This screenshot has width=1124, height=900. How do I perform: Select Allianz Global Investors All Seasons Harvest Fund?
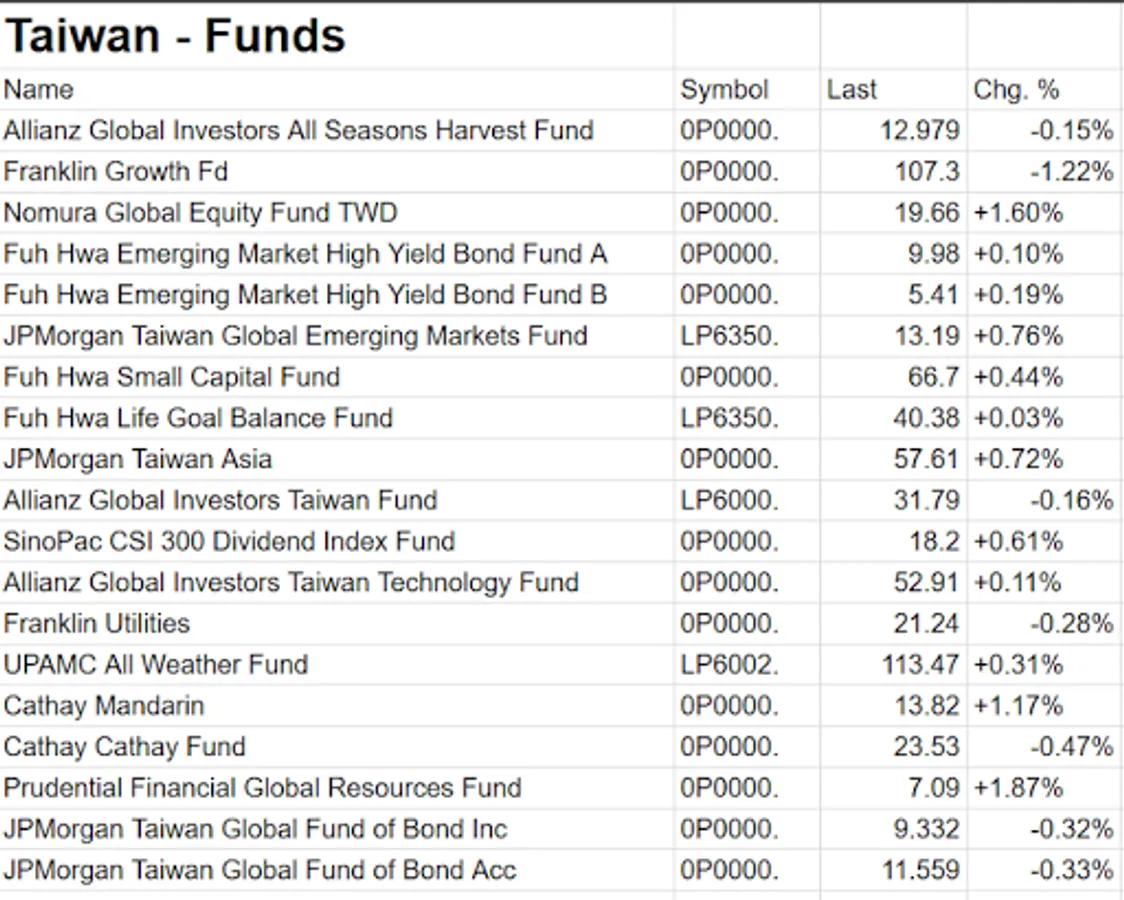[298, 131]
